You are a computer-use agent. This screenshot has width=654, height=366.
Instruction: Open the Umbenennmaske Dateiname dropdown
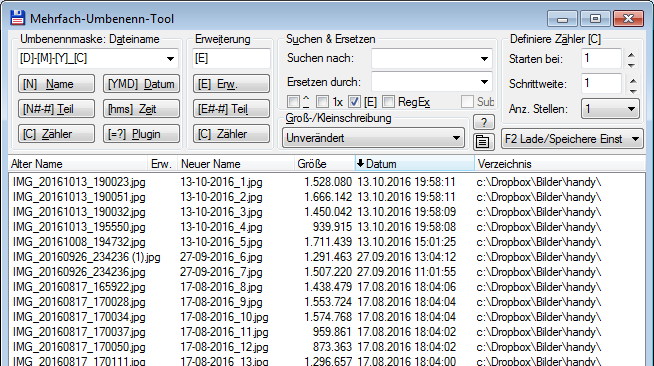pos(170,59)
